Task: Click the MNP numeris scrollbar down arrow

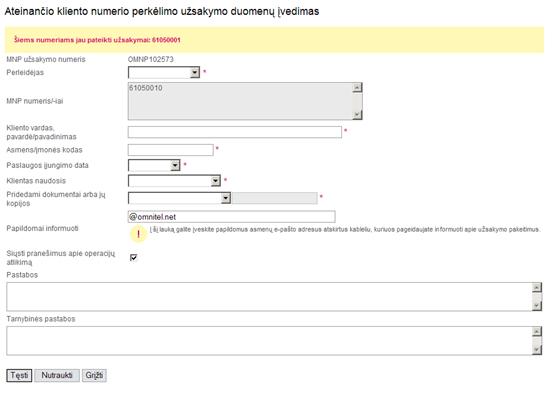Action: click(357, 115)
